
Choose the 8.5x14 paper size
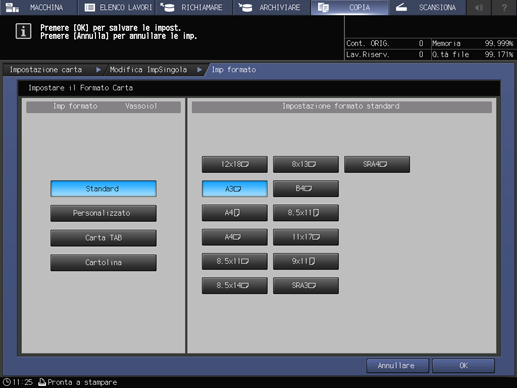click(235, 286)
